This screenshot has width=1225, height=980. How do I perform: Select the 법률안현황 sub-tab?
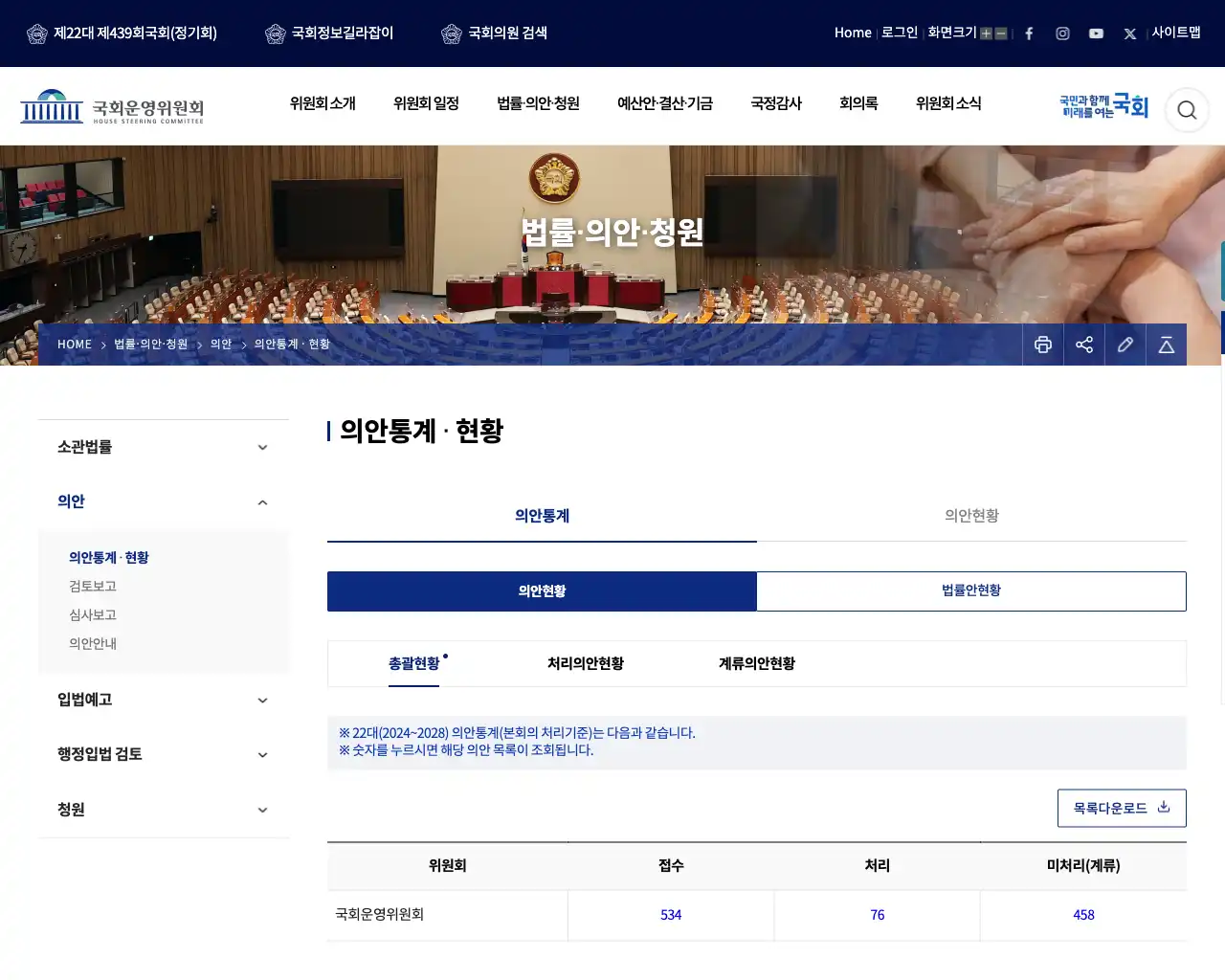pyautogui.click(x=971, y=591)
